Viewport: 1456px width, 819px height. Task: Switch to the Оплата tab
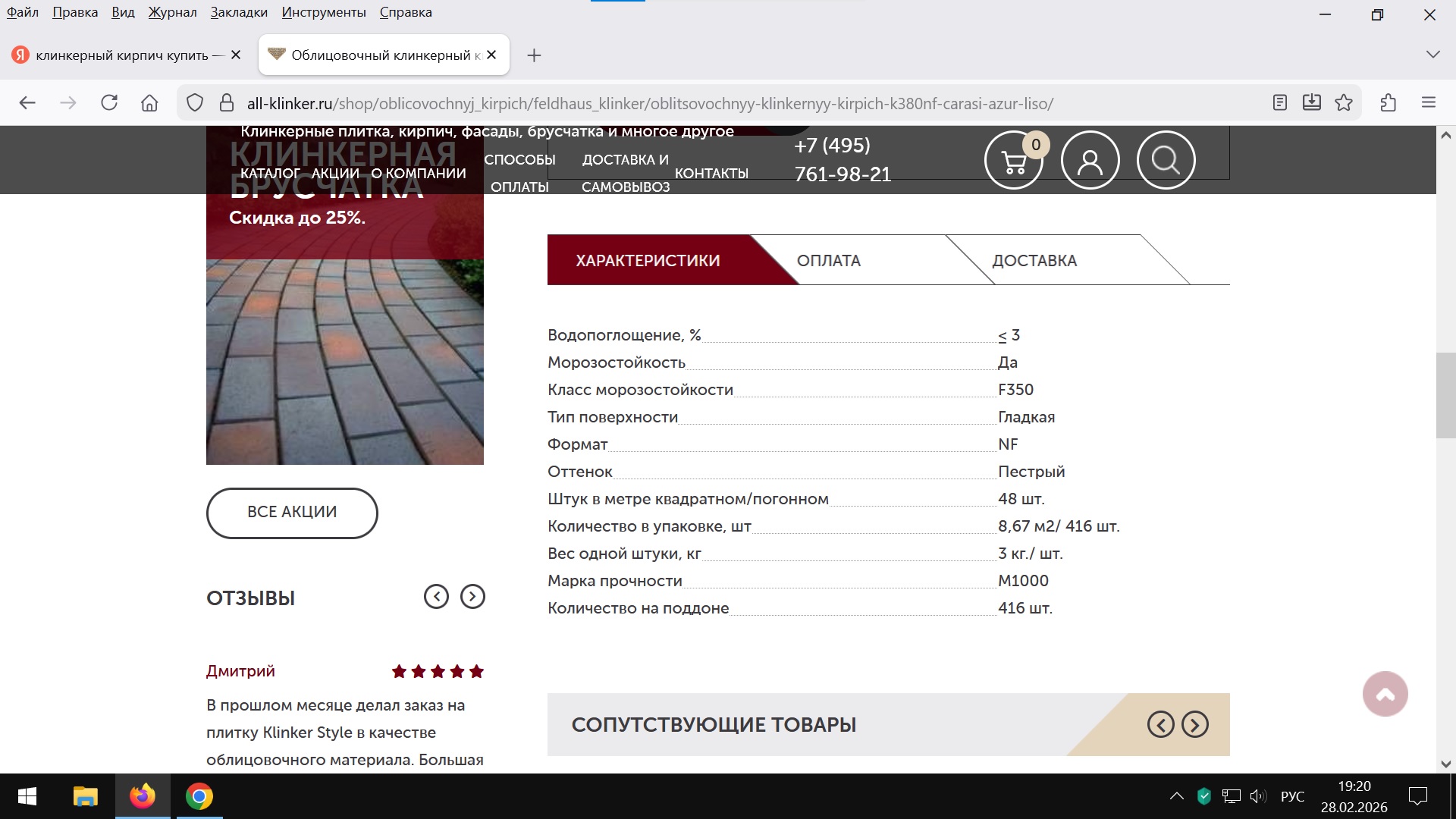(829, 261)
